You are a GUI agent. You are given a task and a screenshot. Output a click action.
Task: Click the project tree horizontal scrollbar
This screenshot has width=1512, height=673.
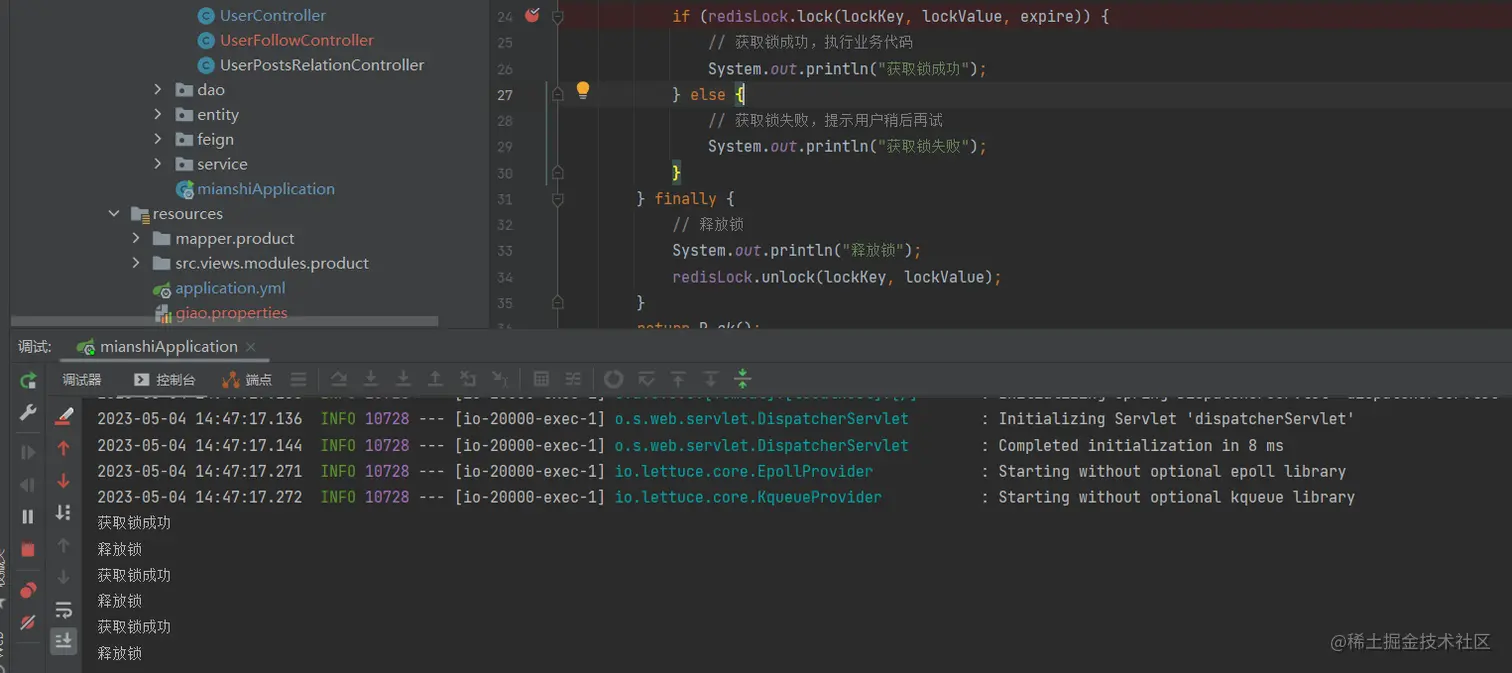point(225,322)
